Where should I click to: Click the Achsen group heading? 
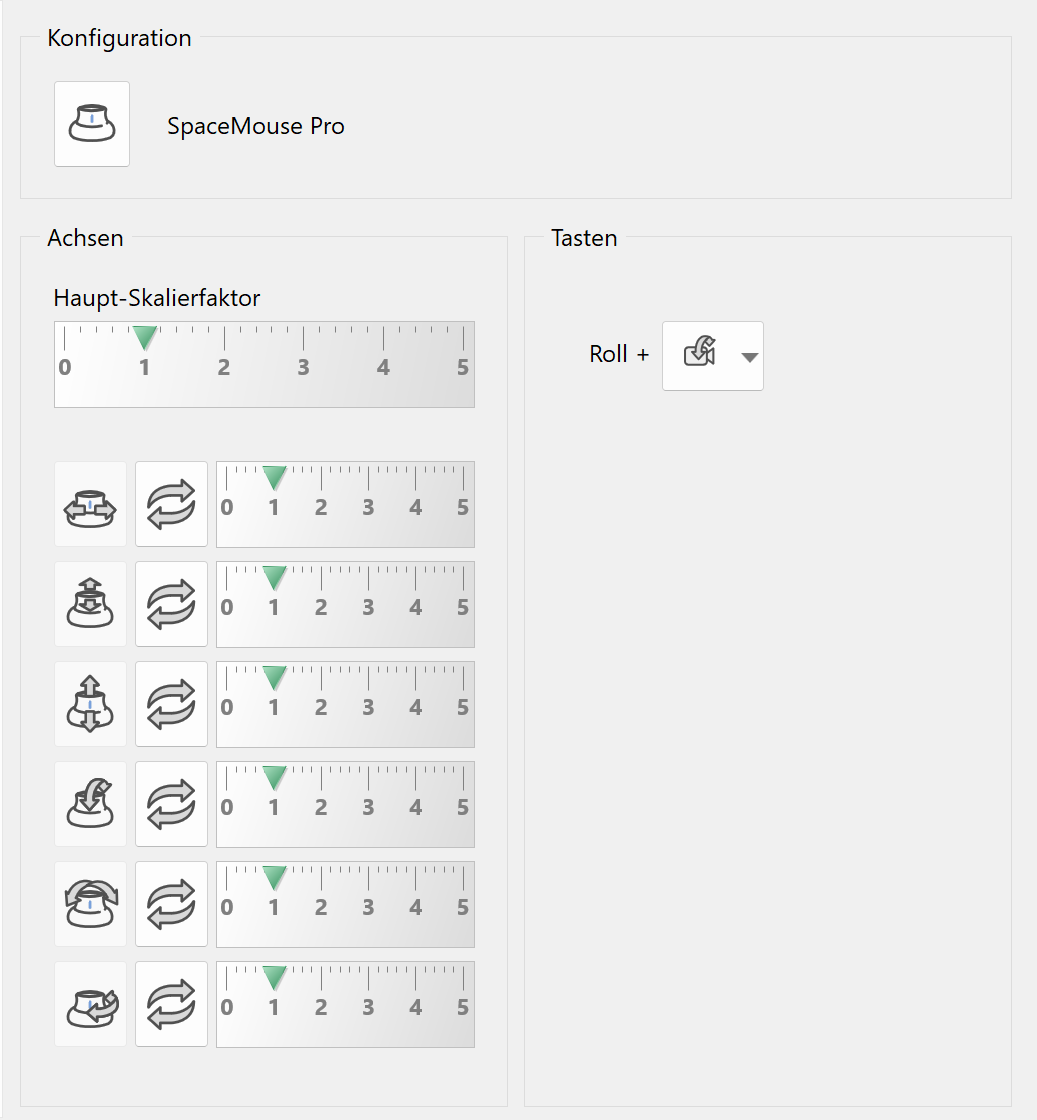[x=85, y=238]
